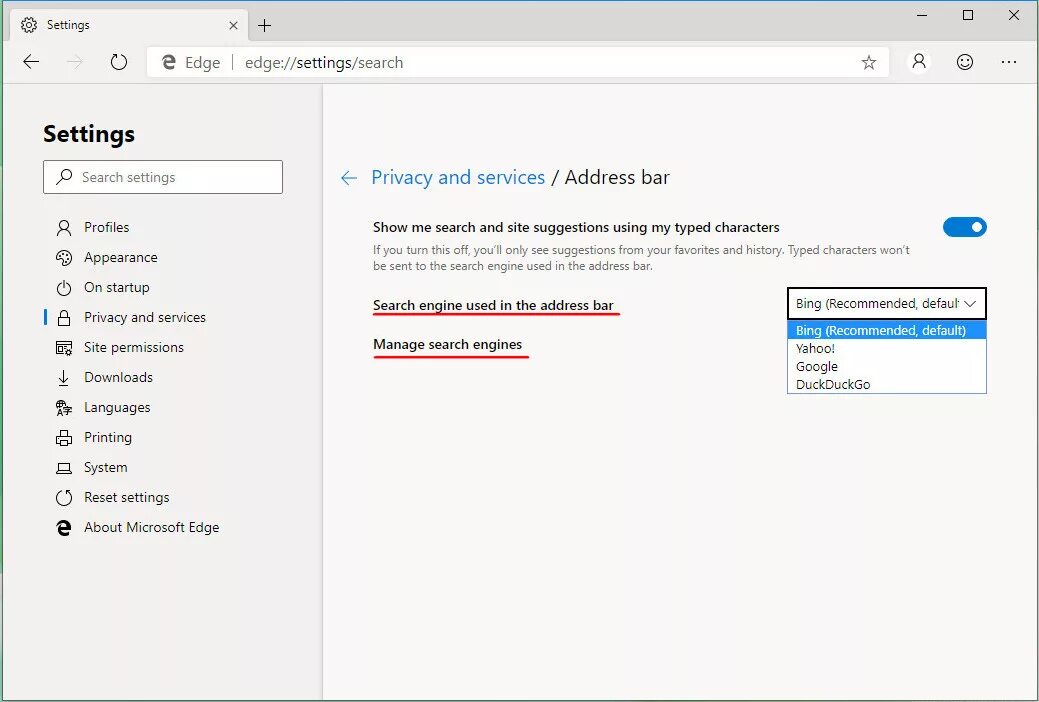Open Manage search engines
The height and width of the screenshot is (702, 1039).
(447, 344)
